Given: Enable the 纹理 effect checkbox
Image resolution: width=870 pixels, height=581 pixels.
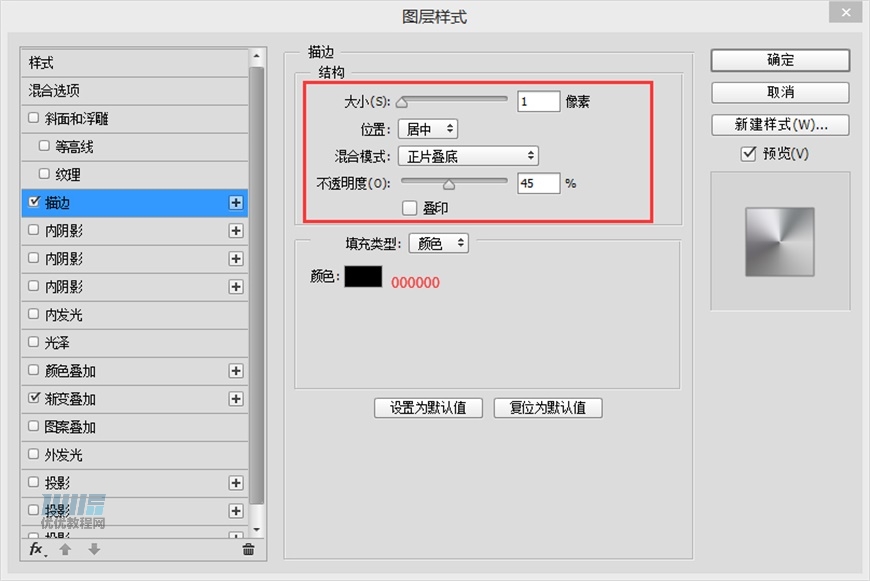Looking at the screenshot, I should [x=44, y=173].
